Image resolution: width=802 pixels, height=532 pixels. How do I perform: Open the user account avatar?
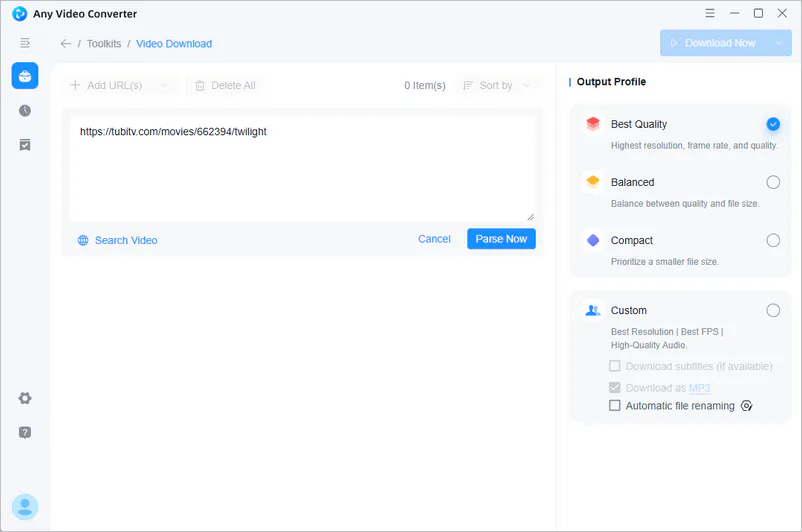pos(25,507)
